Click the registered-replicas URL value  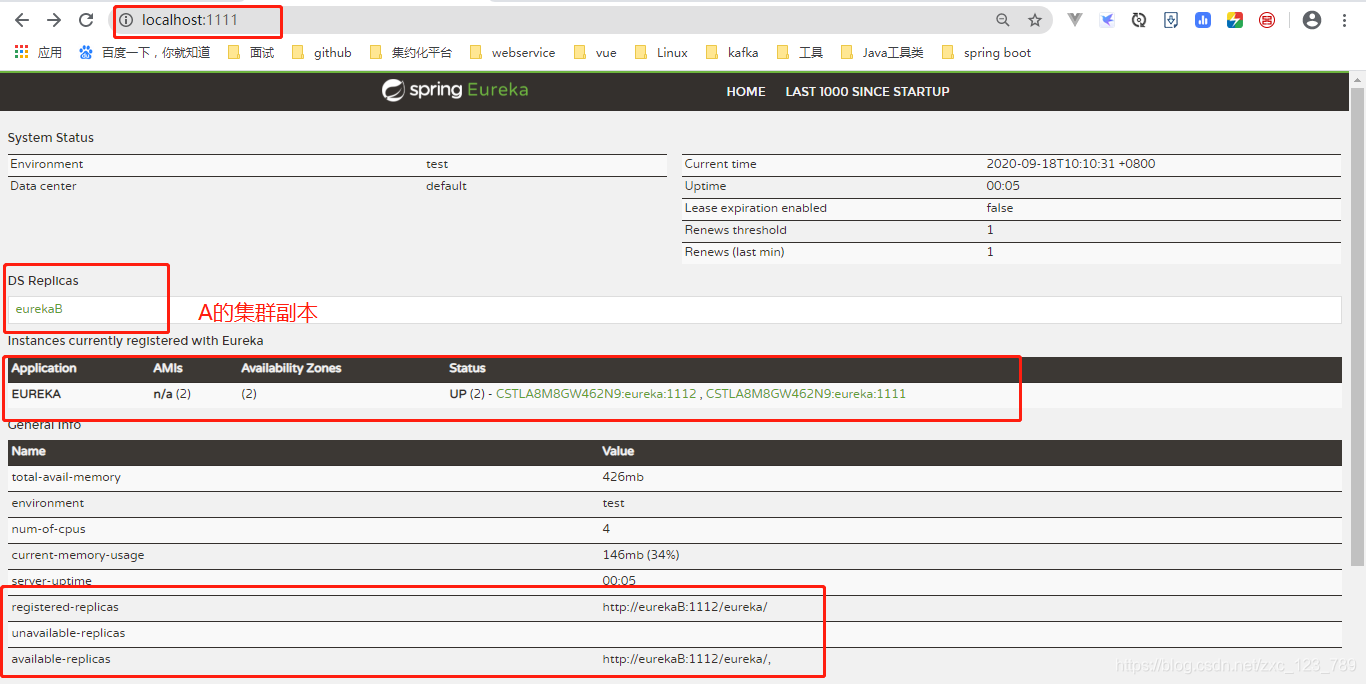tap(685, 607)
